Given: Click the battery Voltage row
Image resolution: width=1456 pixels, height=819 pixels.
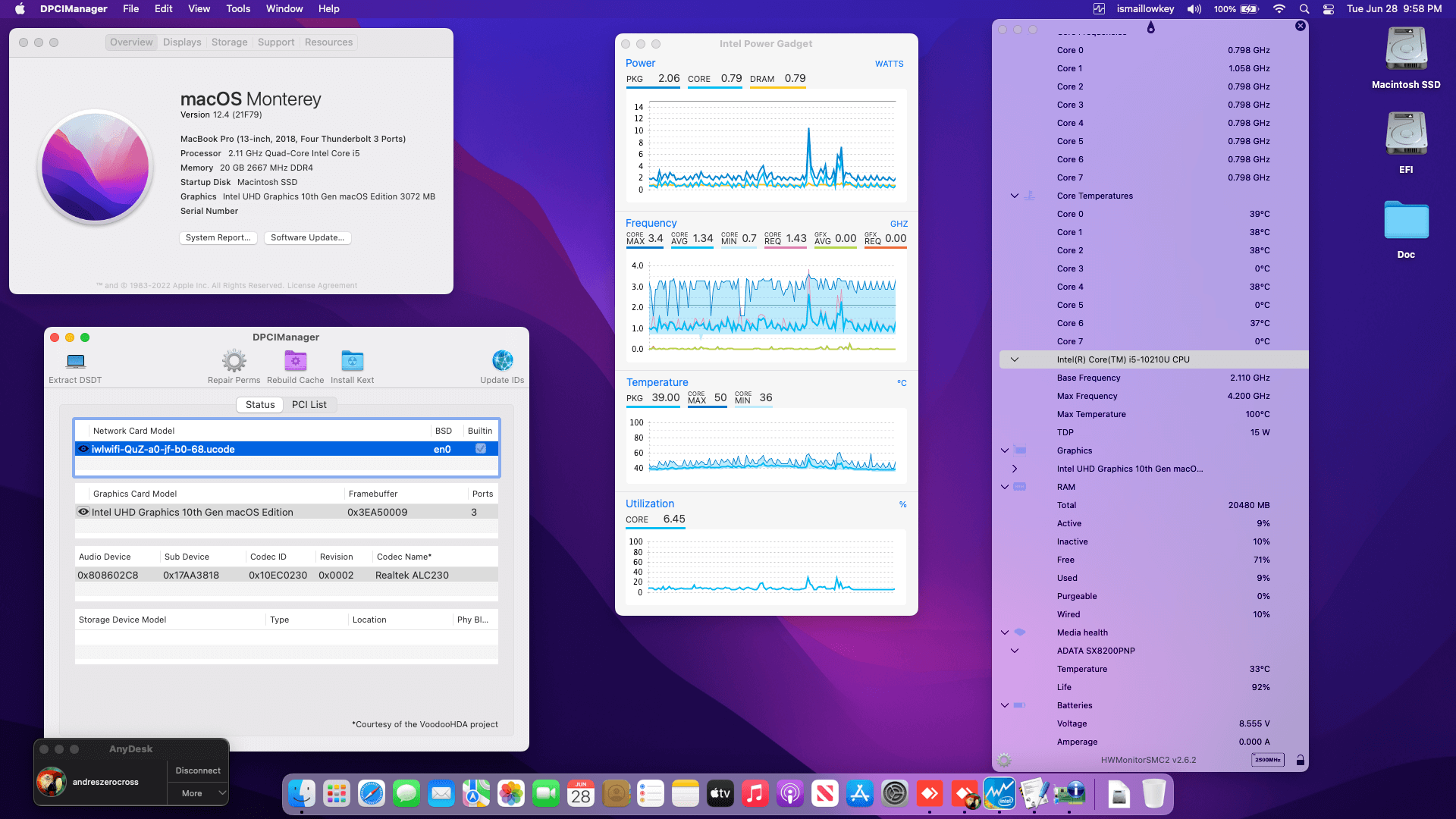Looking at the screenshot, I should tap(1154, 723).
